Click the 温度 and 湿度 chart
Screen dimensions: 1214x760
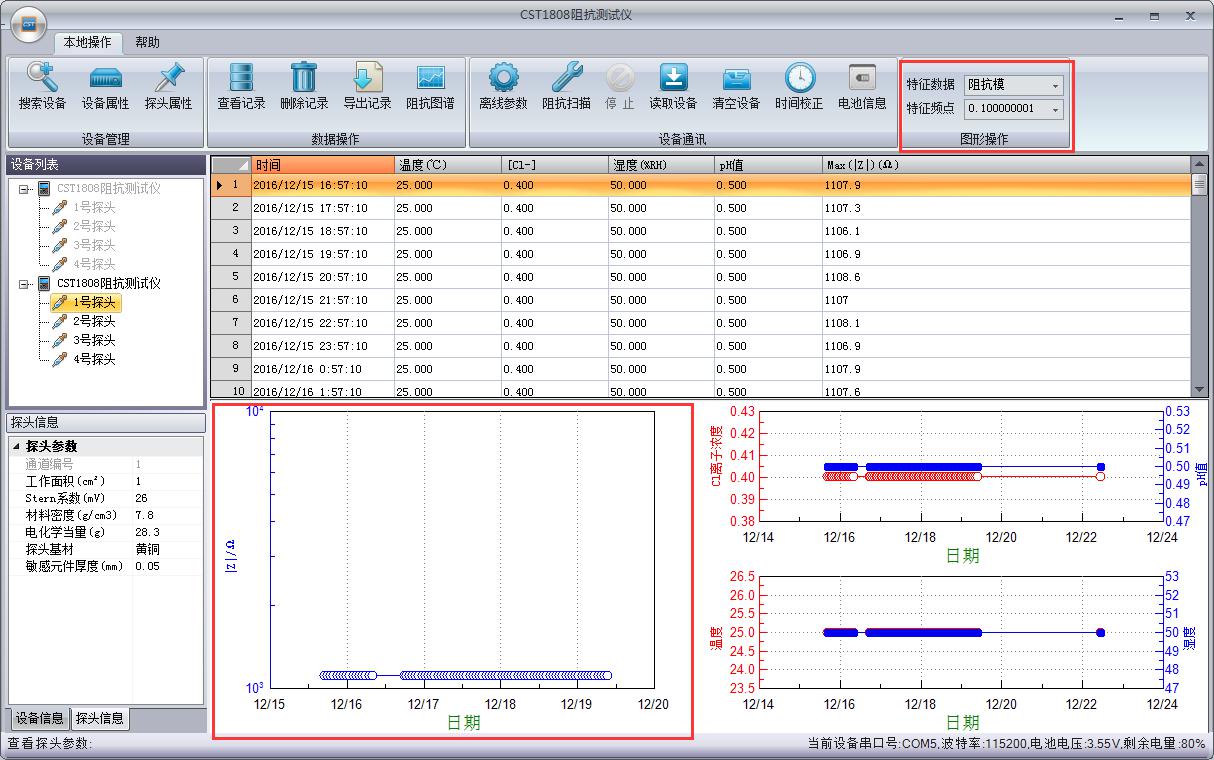tap(960, 631)
